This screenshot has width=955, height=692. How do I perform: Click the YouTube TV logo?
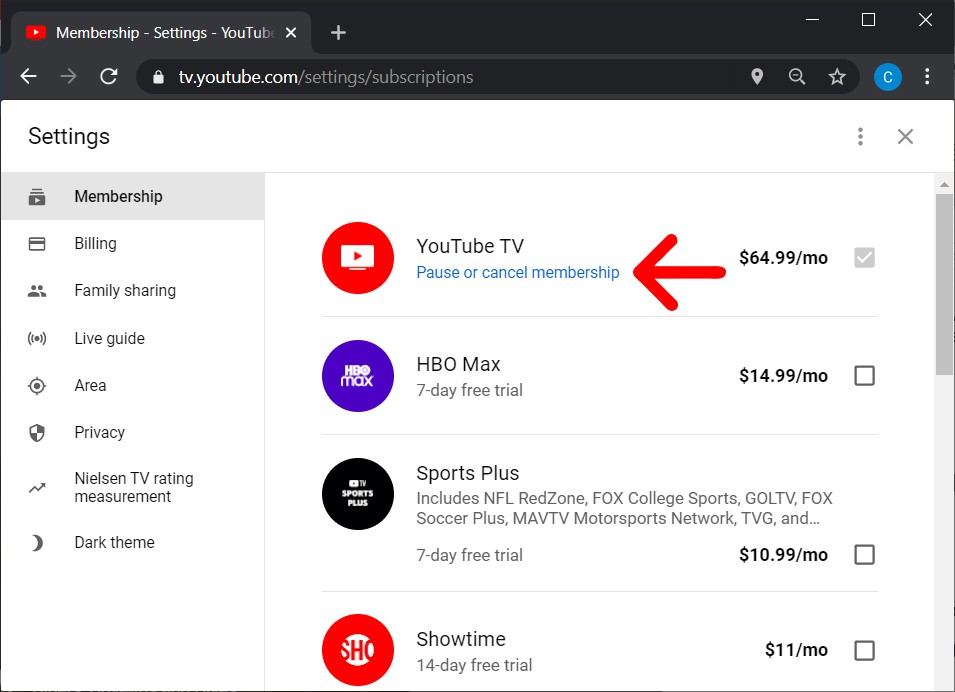pyautogui.click(x=358, y=258)
